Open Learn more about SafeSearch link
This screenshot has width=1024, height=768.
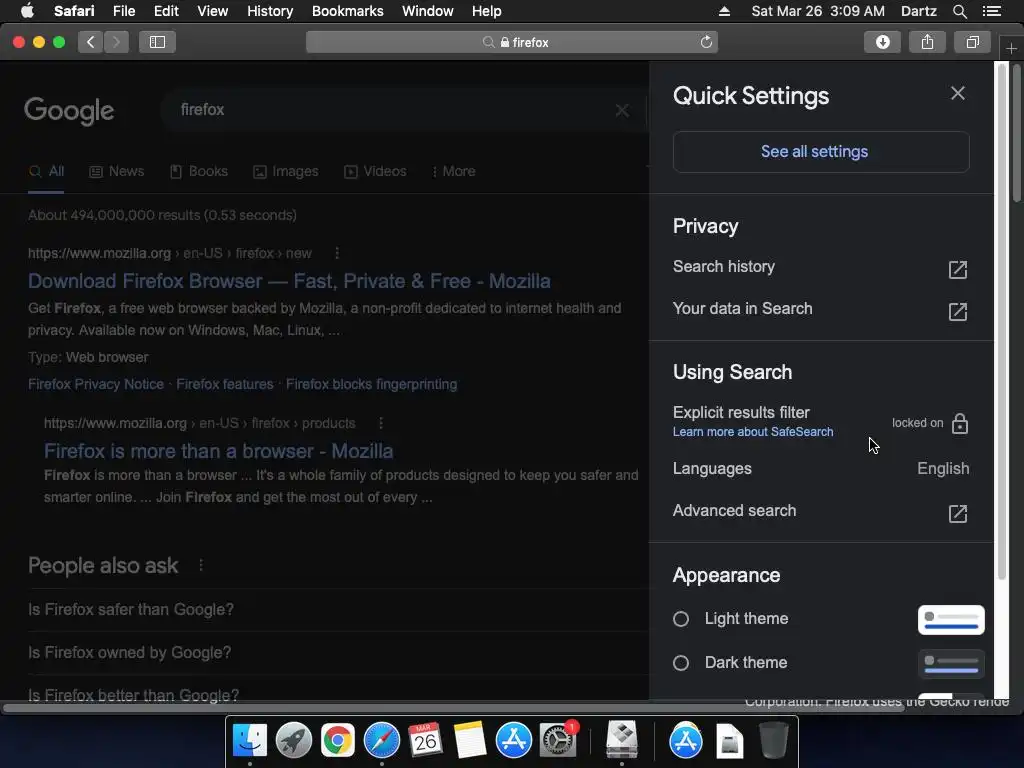(x=752, y=432)
